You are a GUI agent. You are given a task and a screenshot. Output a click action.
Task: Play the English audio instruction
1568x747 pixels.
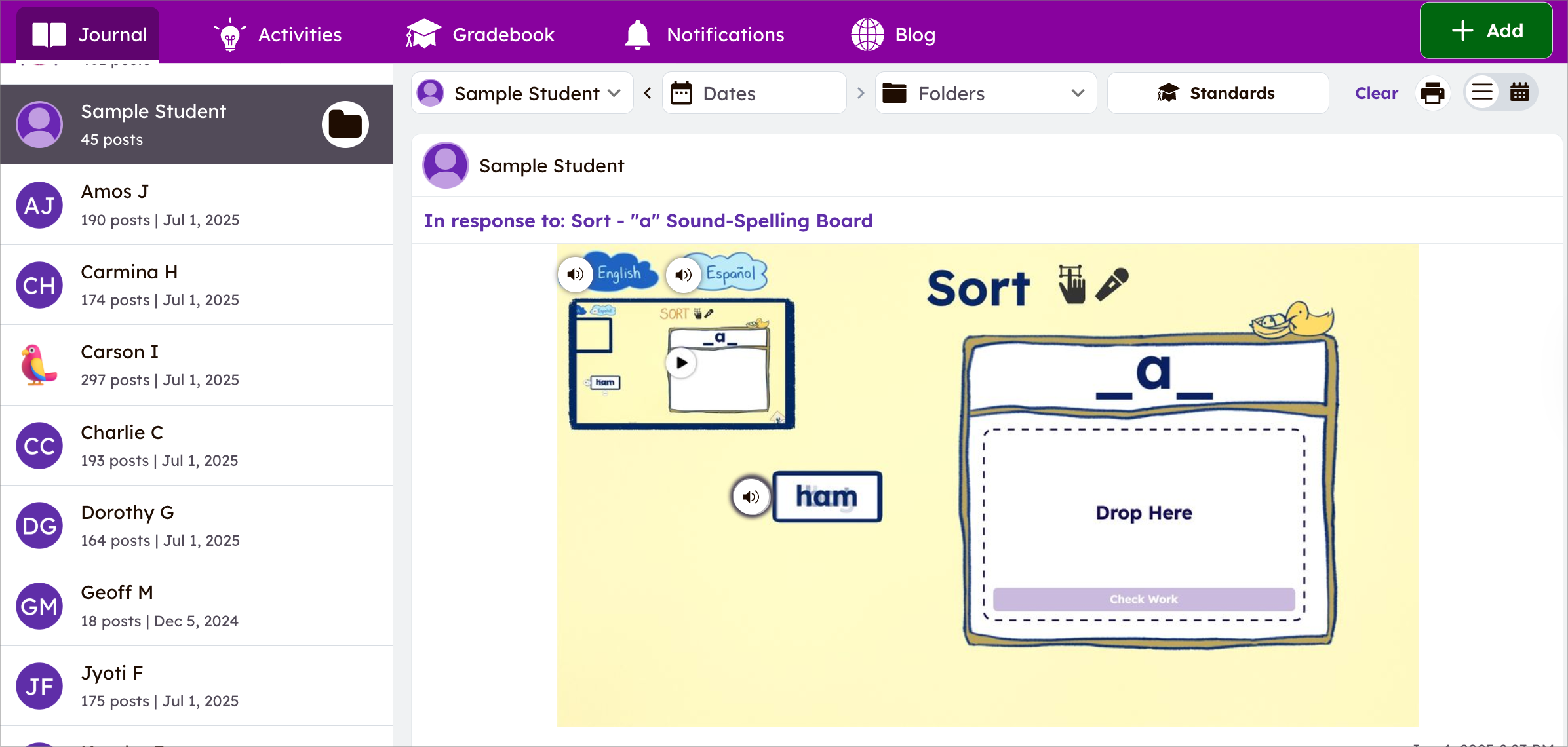tap(576, 275)
